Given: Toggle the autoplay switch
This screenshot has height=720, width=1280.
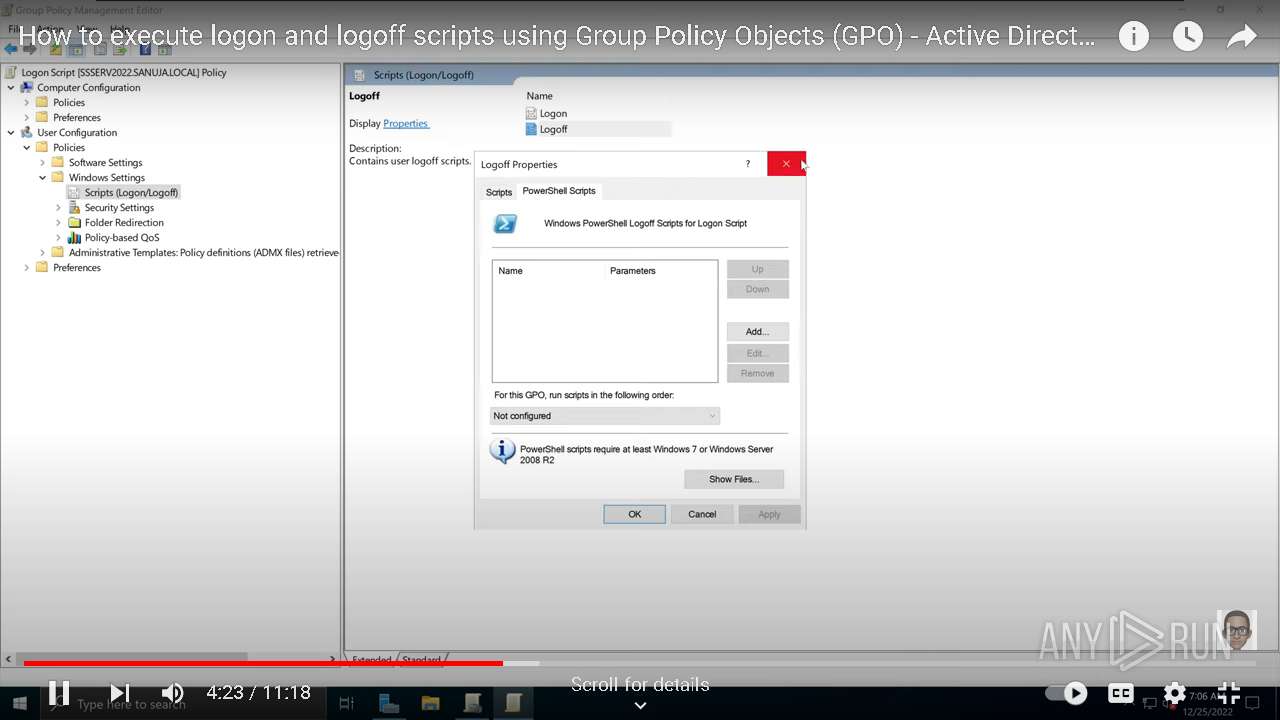Looking at the screenshot, I should 1067,692.
